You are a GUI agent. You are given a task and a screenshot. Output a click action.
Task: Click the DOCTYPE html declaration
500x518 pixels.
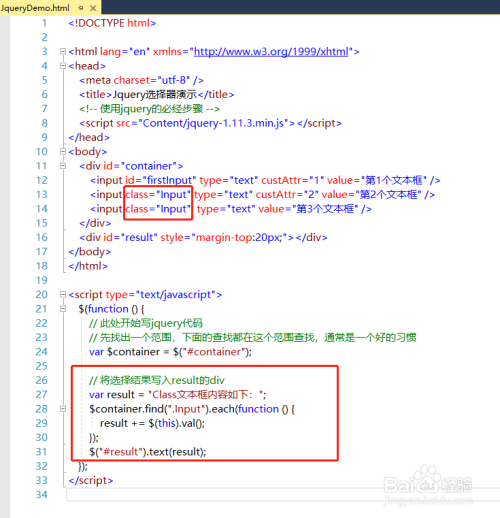click(112, 23)
